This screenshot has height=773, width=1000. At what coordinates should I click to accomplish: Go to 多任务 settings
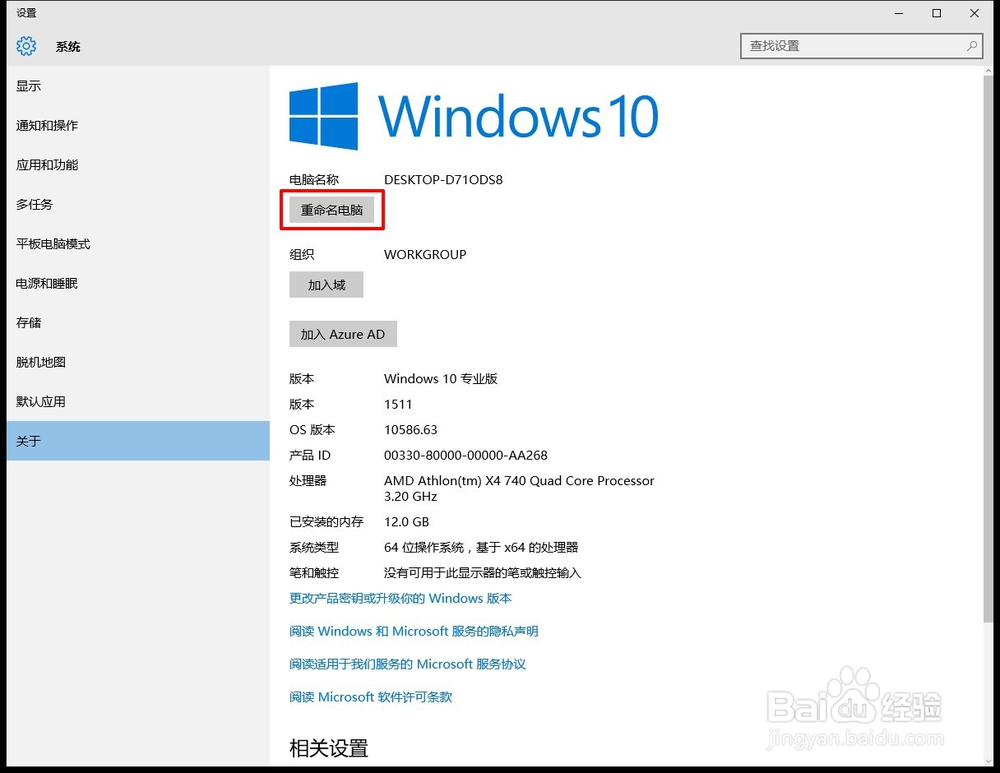coord(138,204)
